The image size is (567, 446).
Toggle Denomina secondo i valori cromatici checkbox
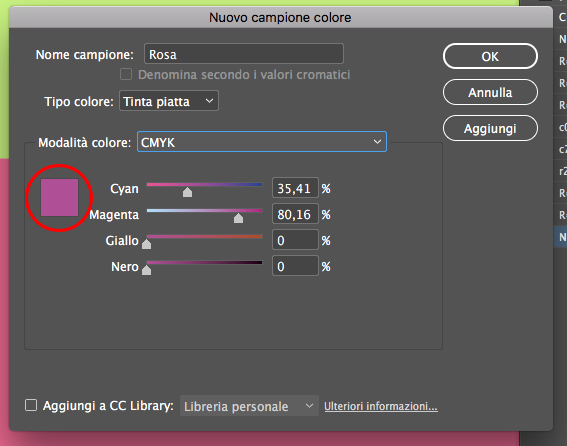(125, 75)
